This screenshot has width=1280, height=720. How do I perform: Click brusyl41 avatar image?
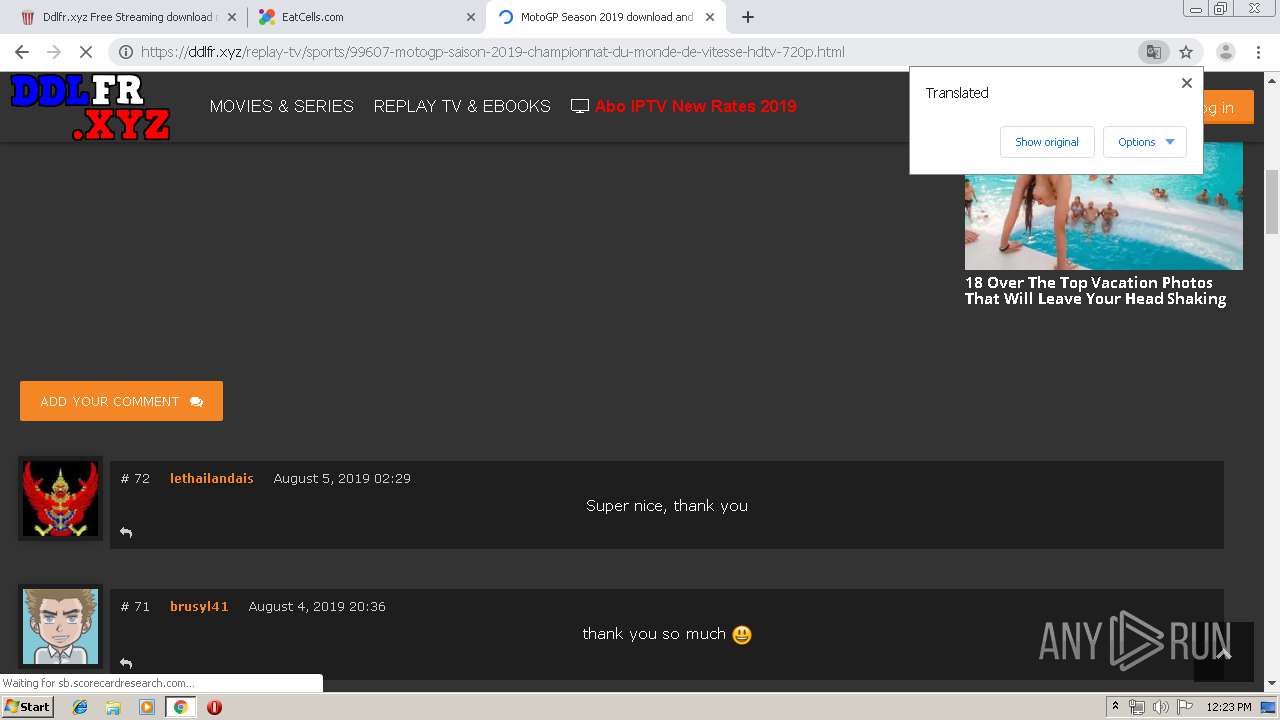(60, 627)
